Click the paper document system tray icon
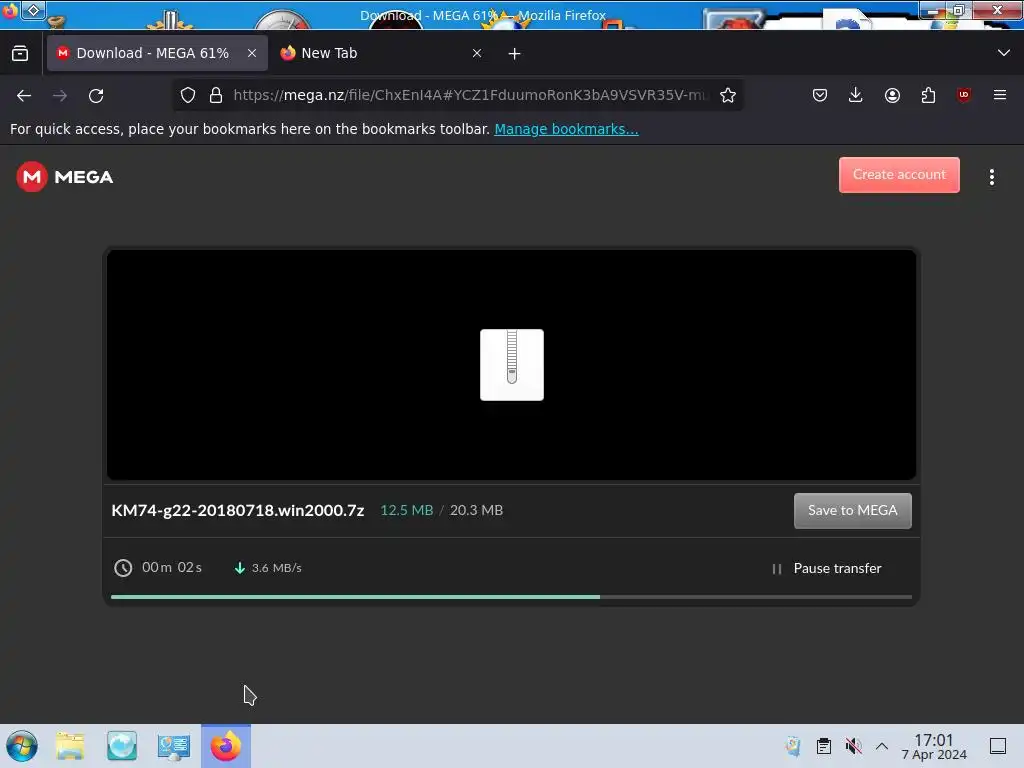The height and width of the screenshot is (768, 1024). point(793,746)
